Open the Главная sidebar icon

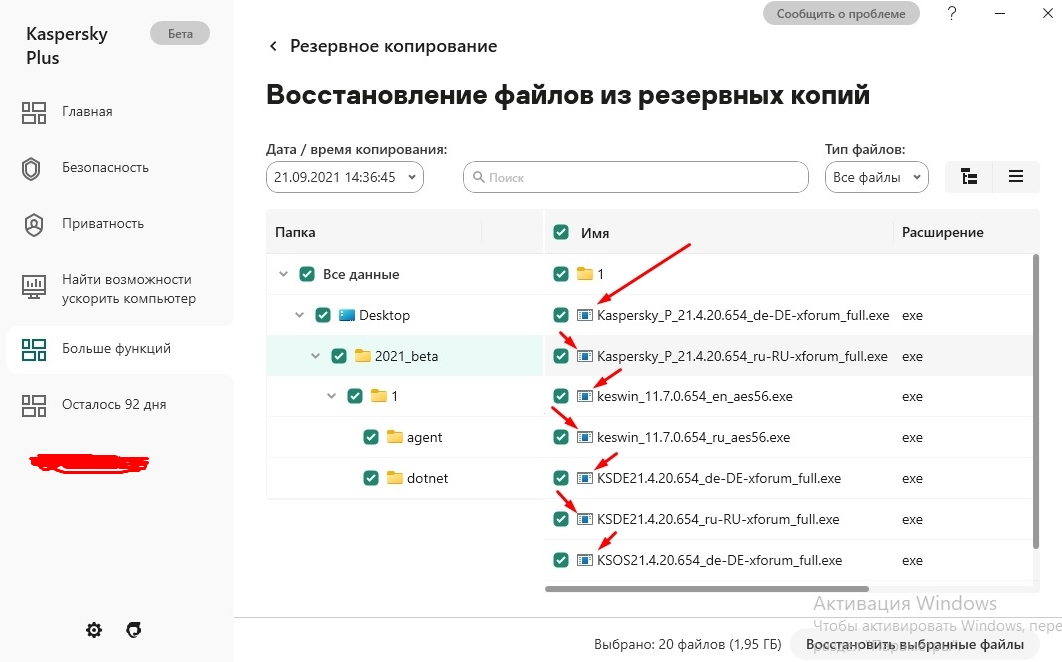34,112
